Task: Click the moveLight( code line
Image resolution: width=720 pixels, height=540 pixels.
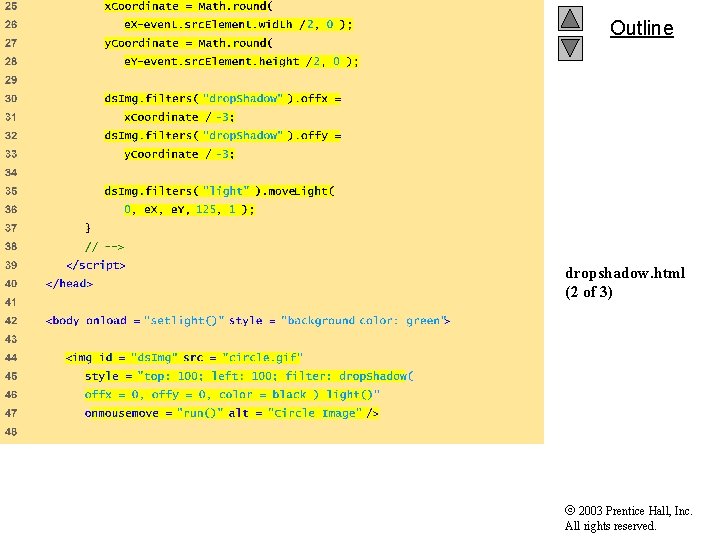Action: coord(219,191)
